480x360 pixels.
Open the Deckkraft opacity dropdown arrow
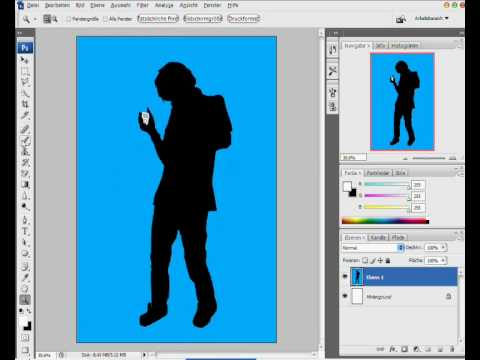(x=443, y=247)
